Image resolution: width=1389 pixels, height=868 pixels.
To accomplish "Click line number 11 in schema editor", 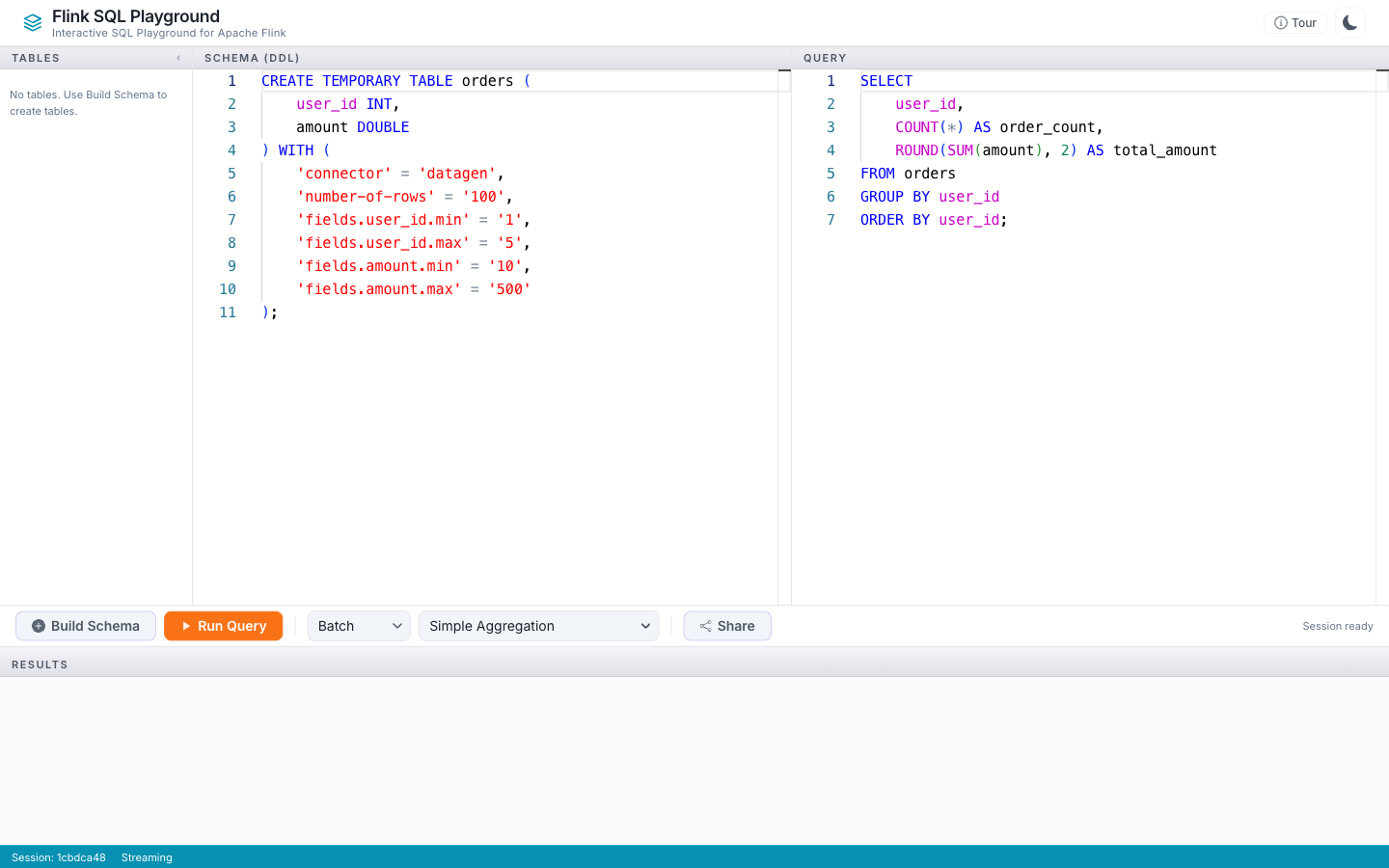I will tap(228, 312).
